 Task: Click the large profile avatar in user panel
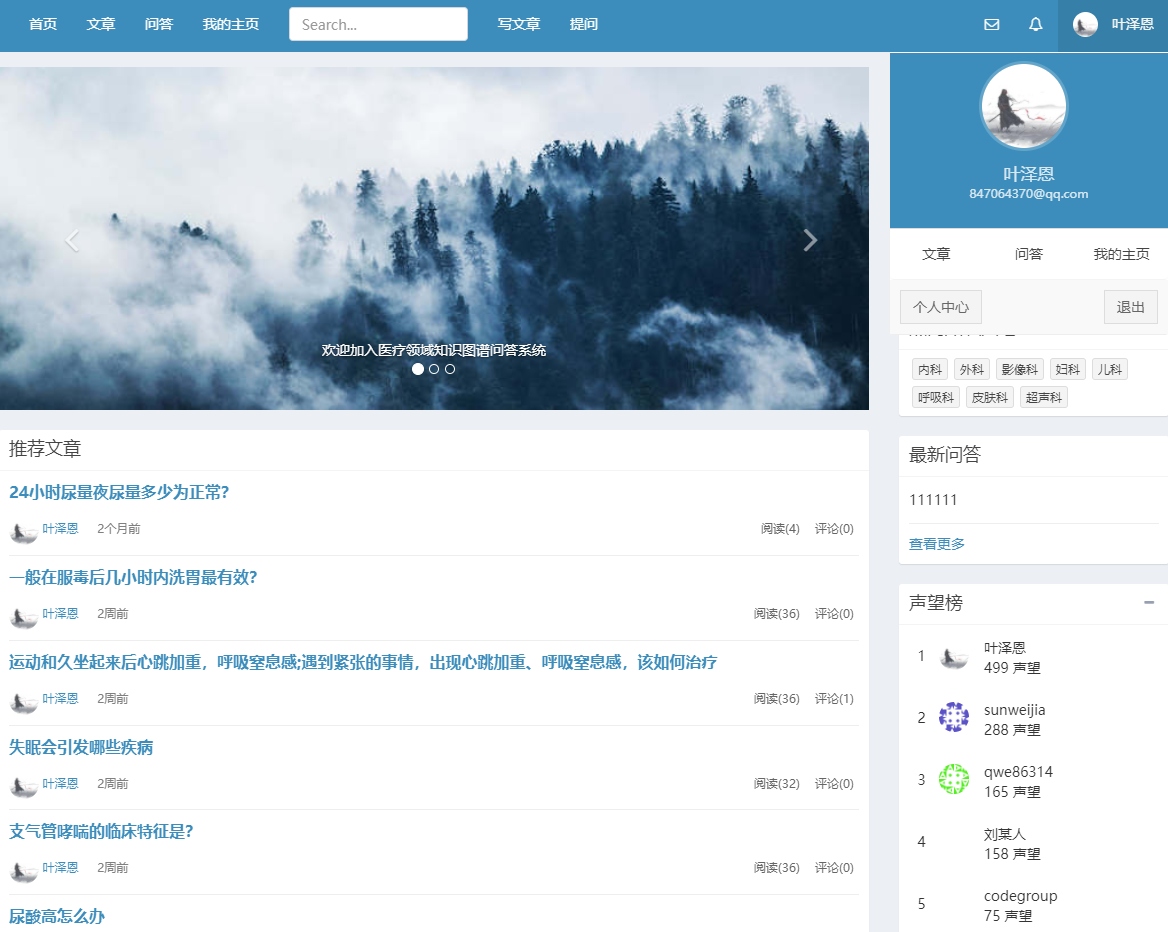tap(1023, 106)
